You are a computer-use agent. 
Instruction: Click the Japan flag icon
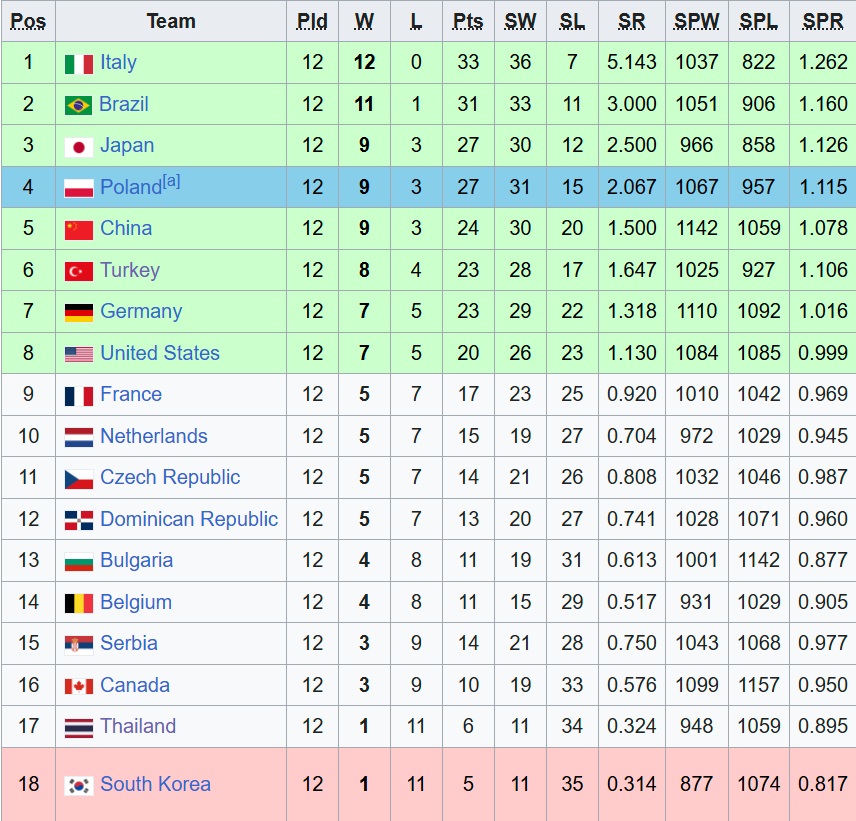(79, 147)
